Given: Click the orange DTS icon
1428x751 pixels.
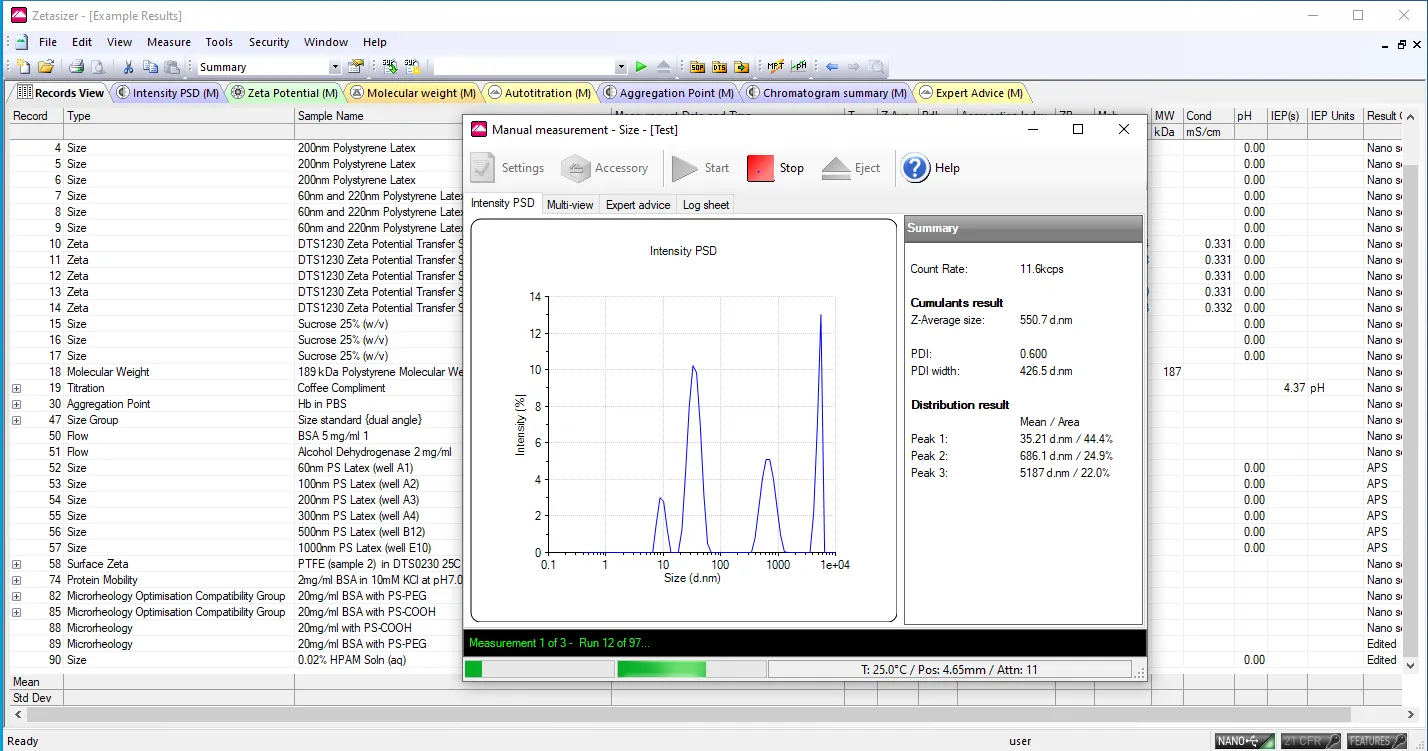Looking at the screenshot, I should 719,67.
